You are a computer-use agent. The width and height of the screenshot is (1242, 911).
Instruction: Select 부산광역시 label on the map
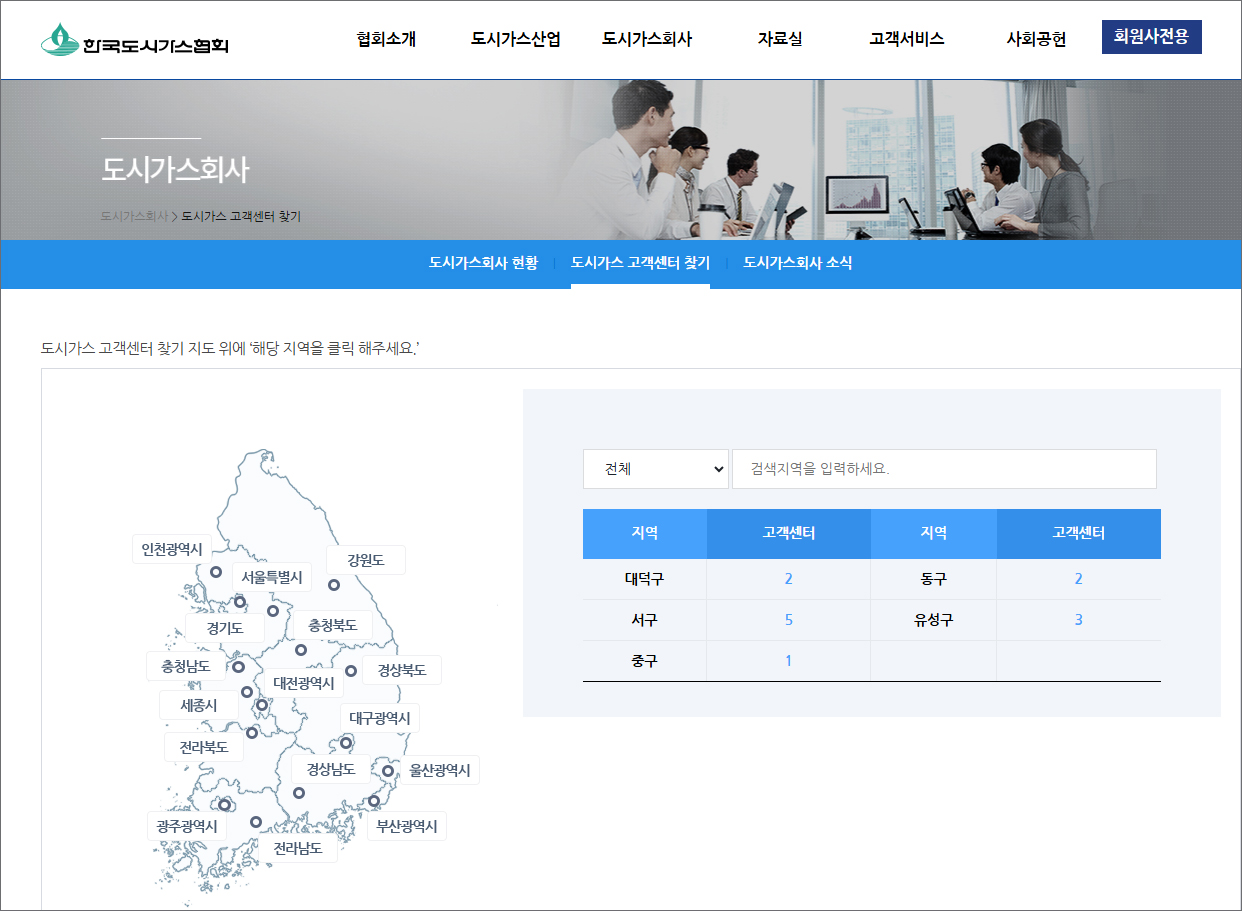407,826
